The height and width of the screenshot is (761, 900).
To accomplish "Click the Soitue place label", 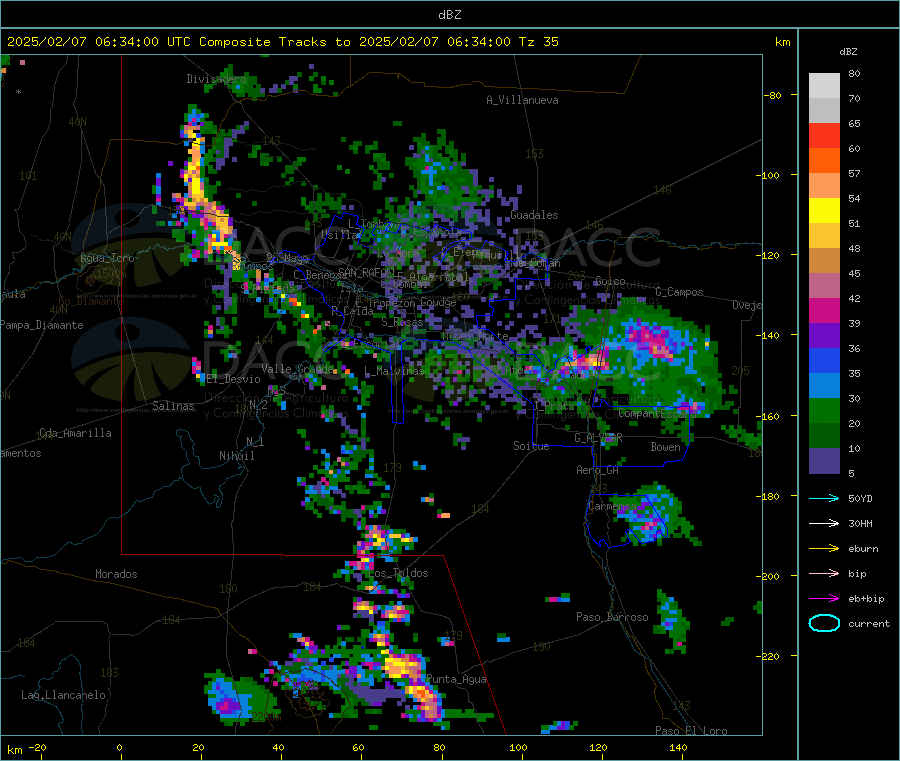I will pyautogui.click(x=531, y=446).
